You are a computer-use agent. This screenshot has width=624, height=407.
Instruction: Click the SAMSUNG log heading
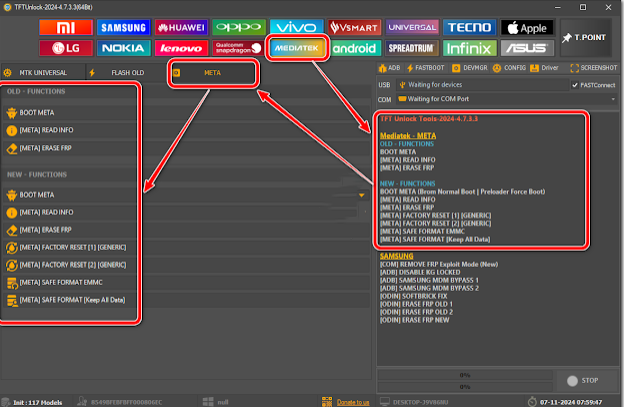pos(396,256)
